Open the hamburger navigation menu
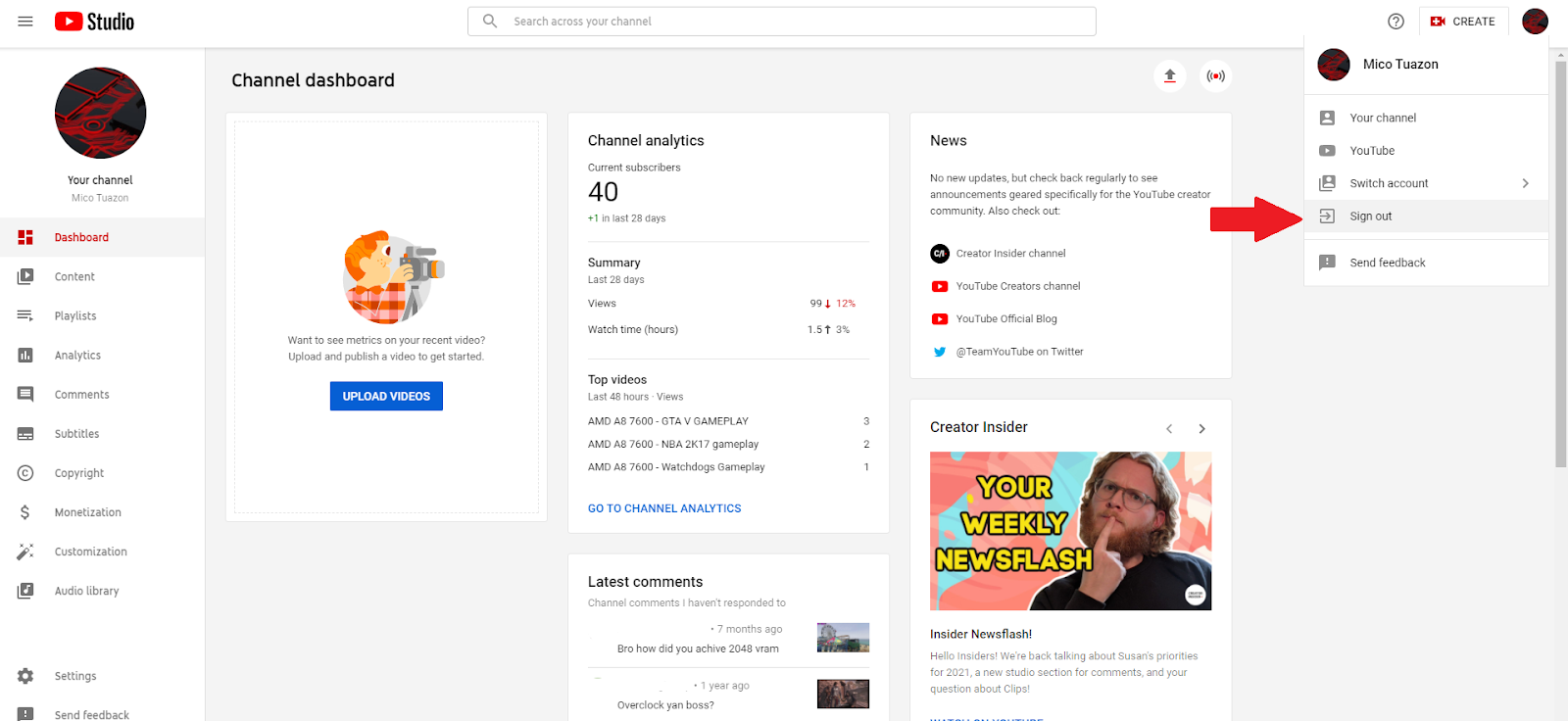Viewport: 1568px width, 721px height. click(25, 22)
